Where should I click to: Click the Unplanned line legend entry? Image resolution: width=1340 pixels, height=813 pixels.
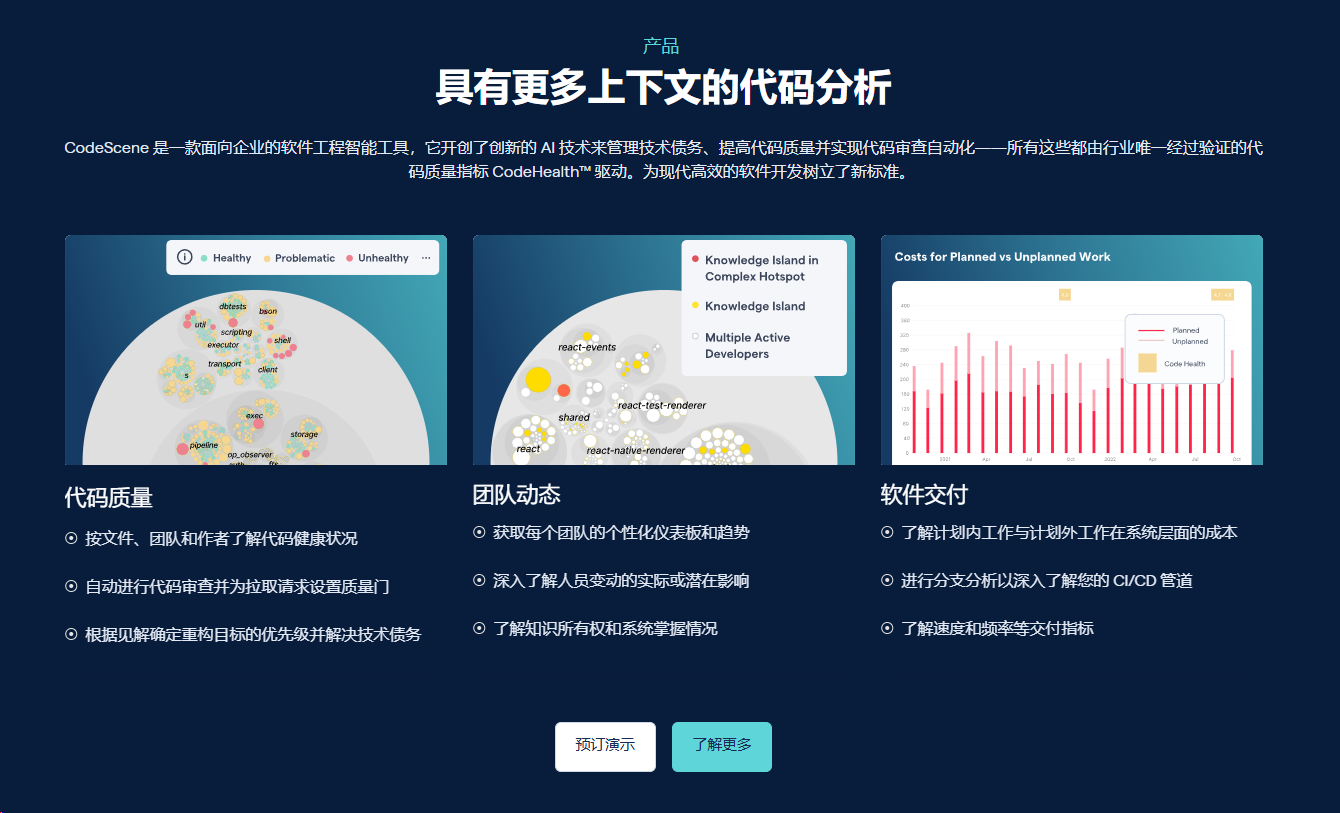pyautogui.click(x=1173, y=341)
